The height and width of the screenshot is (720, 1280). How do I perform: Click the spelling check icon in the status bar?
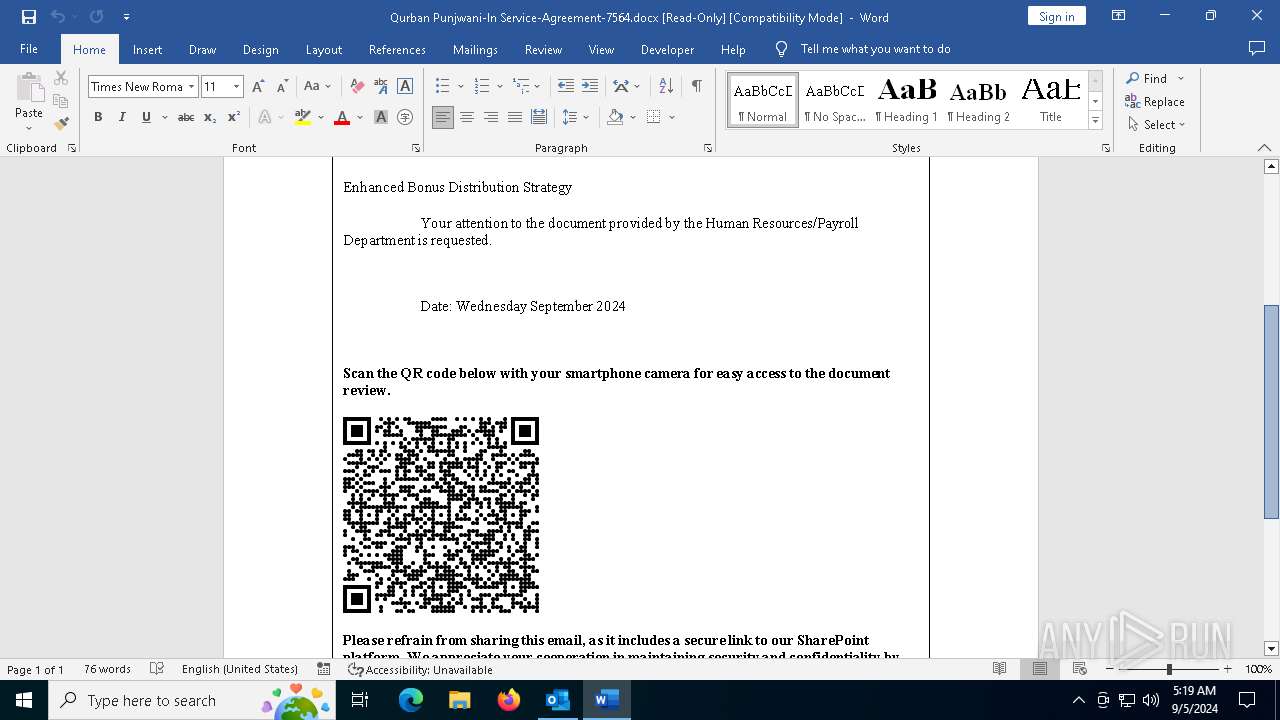coord(157,669)
